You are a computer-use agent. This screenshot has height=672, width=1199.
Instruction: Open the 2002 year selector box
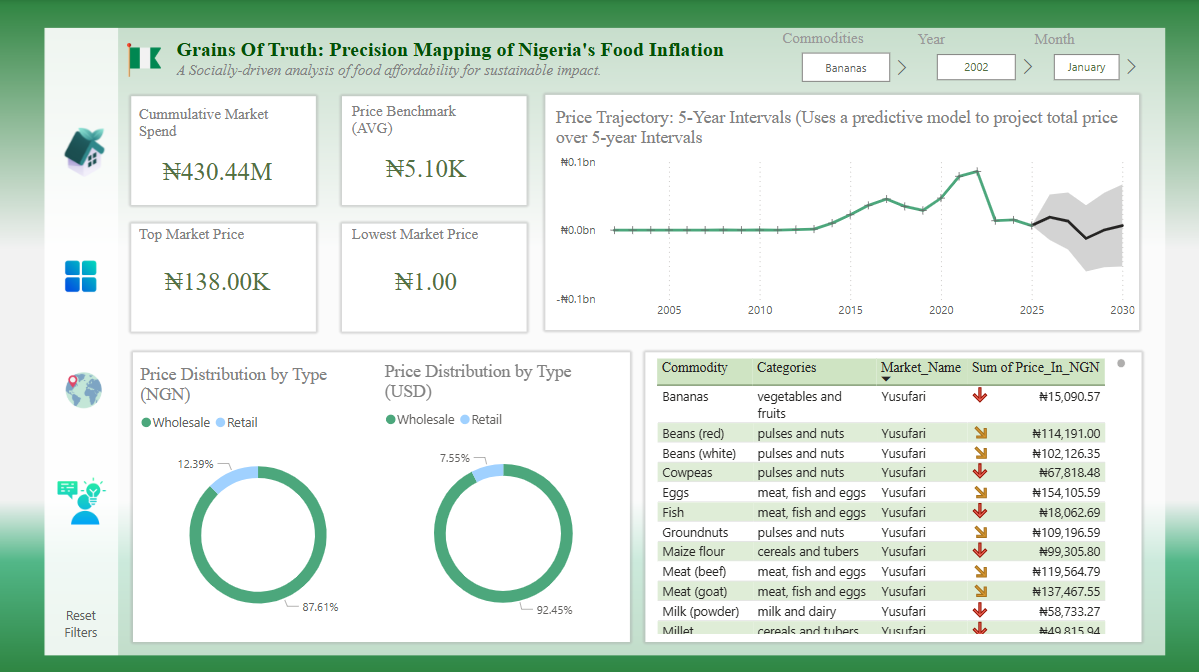click(976, 67)
